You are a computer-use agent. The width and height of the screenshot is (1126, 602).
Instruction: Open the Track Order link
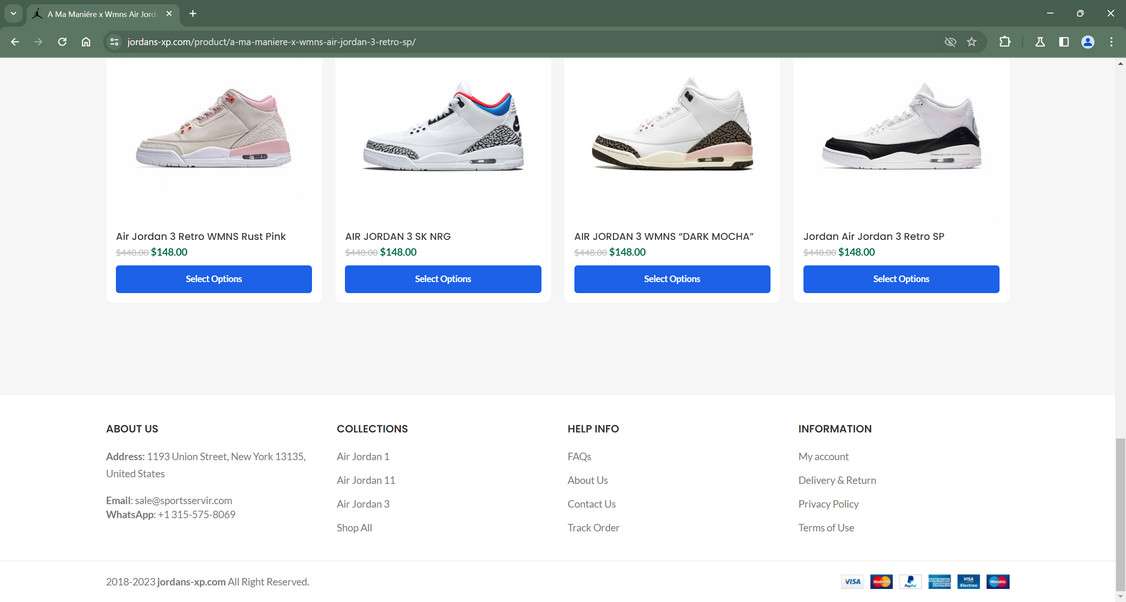593,528
